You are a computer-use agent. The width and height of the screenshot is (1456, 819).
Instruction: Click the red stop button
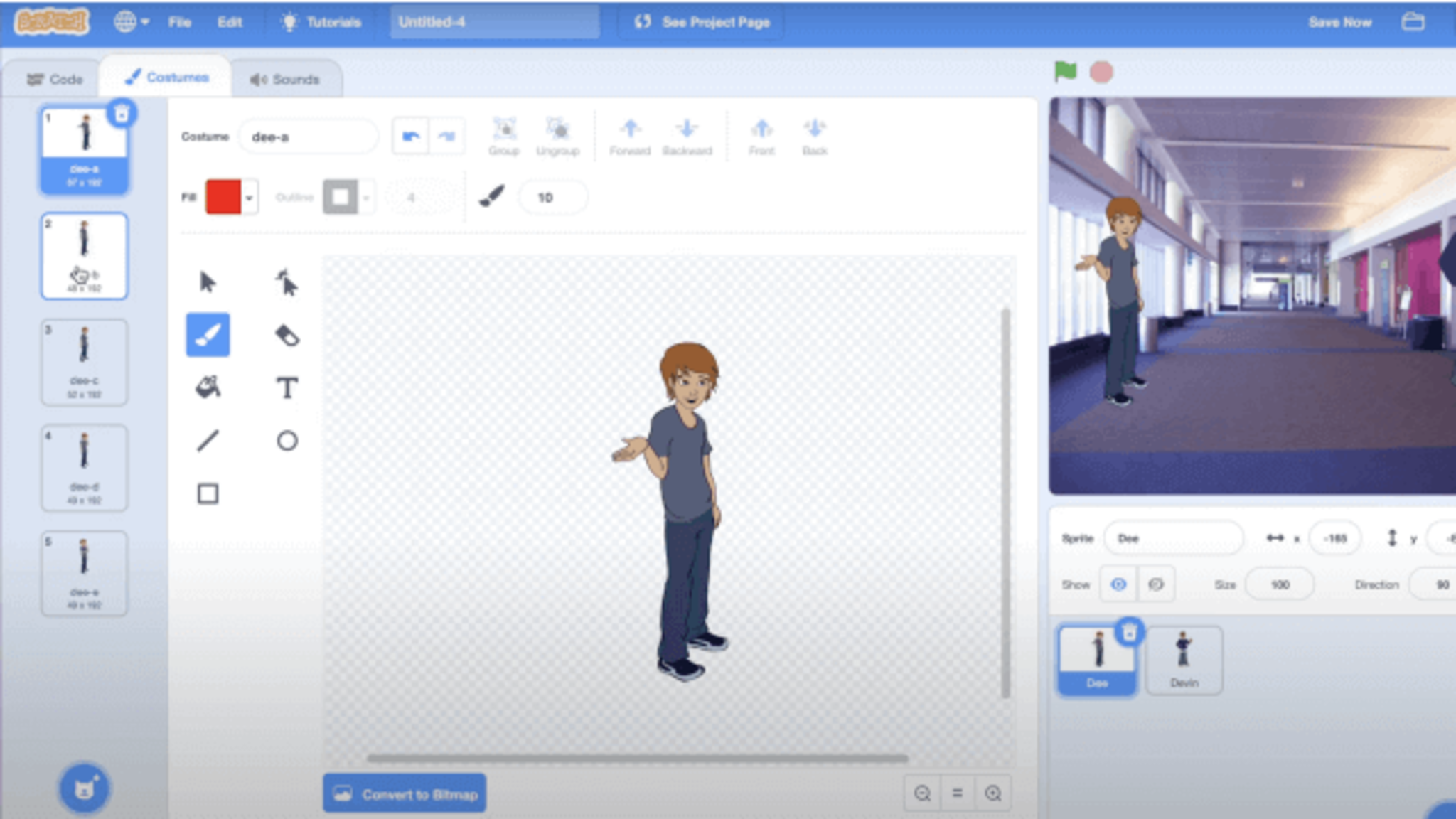[1101, 72]
